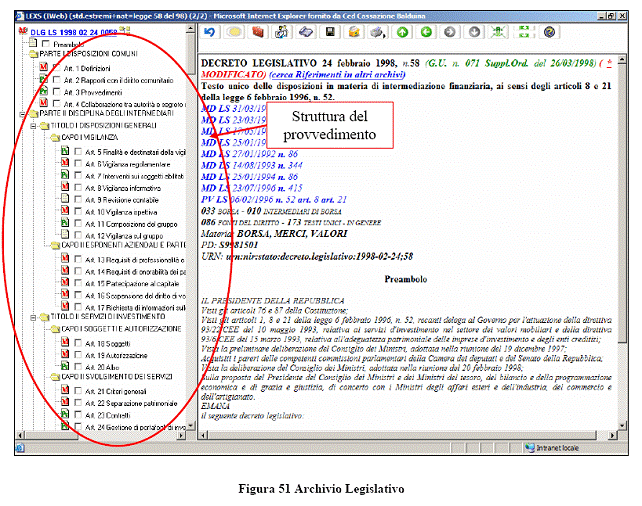The width and height of the screenshot is (642, 506).
Task: Select Art. 23 Contratti tree row
Action: click(x=108, y=415)
